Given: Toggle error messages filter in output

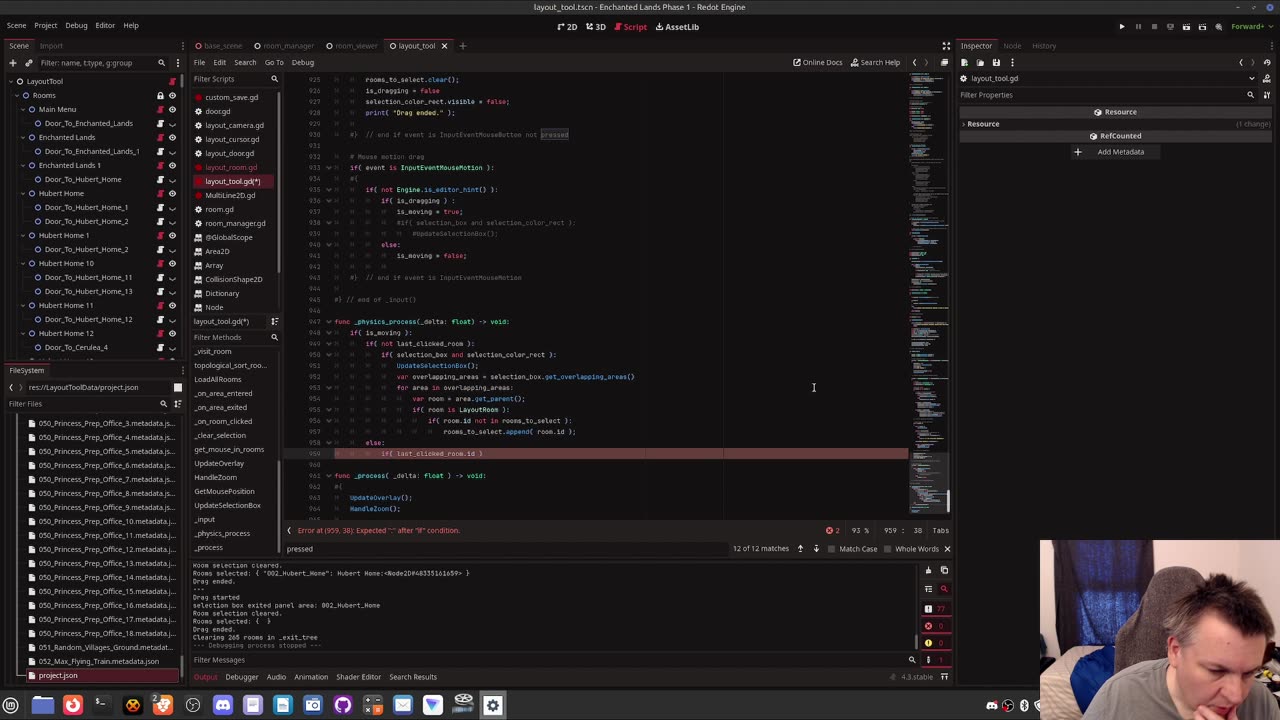Looking at the screenshot, I should [x=934, y=626].
